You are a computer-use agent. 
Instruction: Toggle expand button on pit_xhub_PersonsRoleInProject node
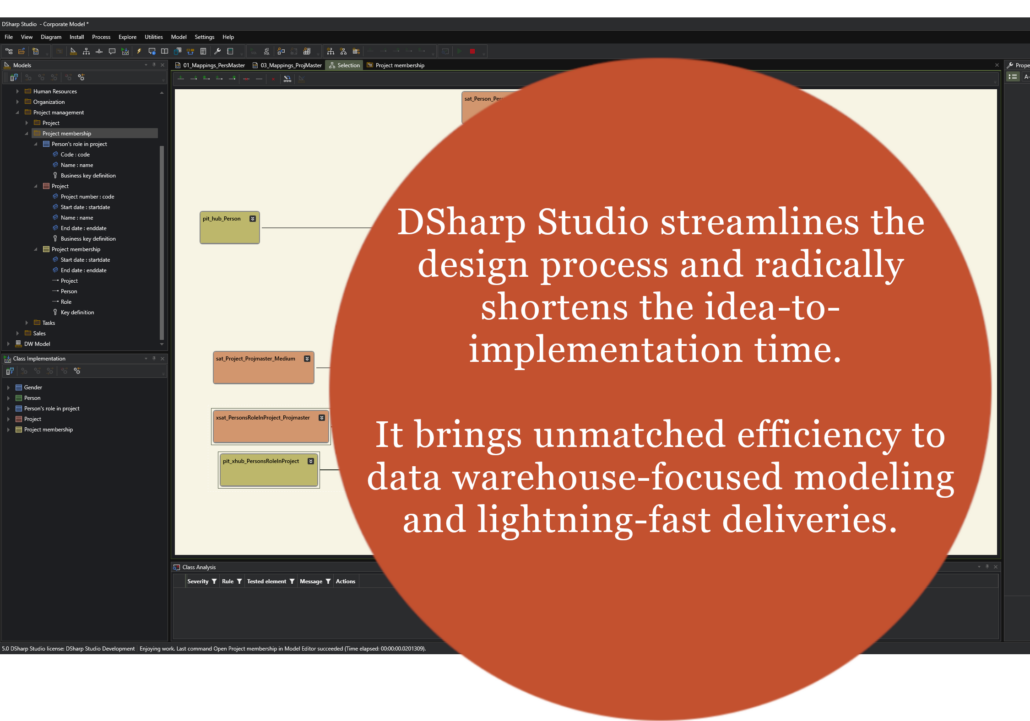point(310,461)
